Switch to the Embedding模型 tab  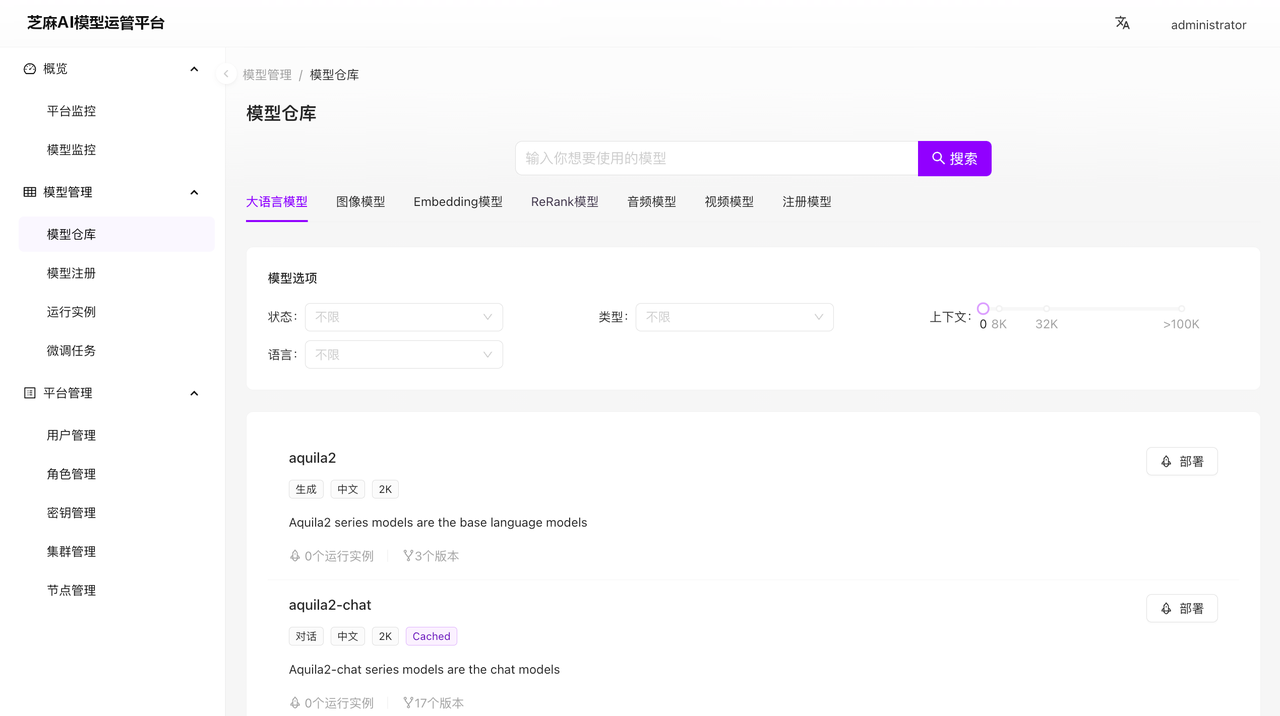click(x=458, y=201)
